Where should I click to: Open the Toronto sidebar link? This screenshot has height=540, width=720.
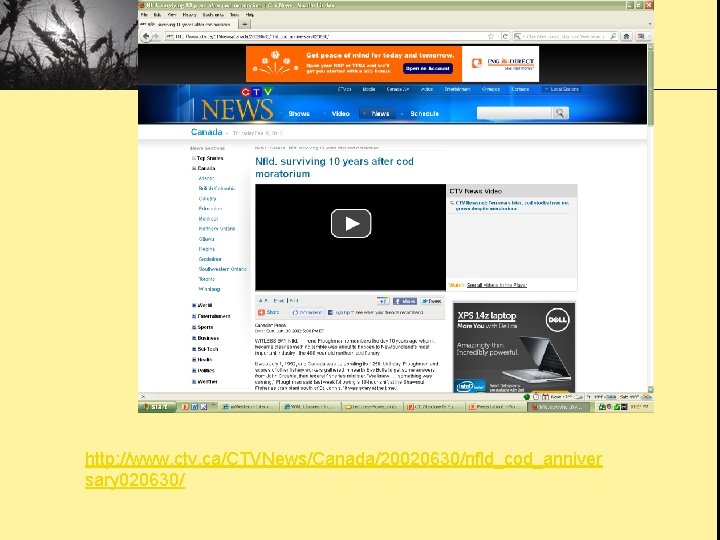pyautogui.click(x=206, y=279)
